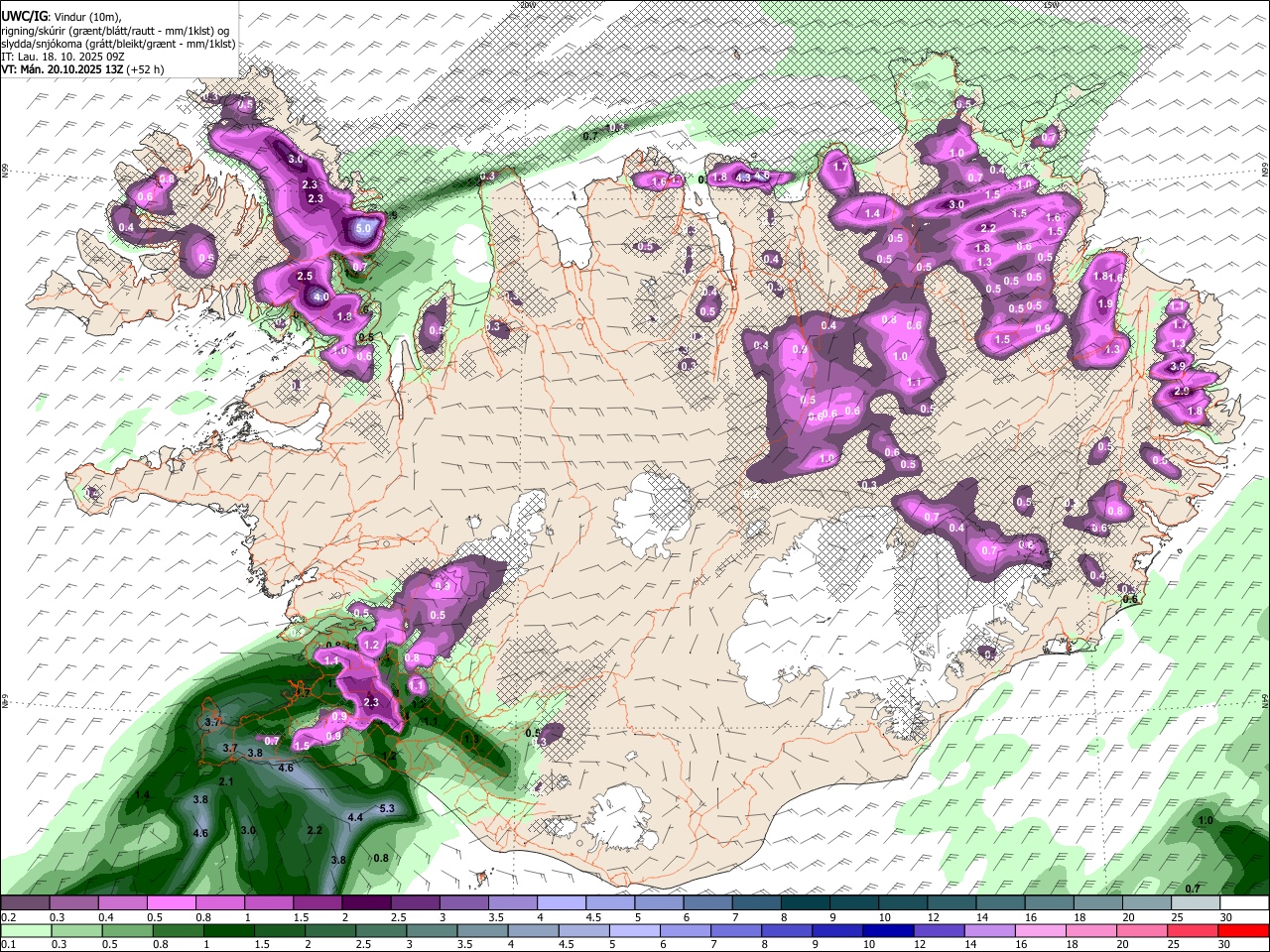Select the "IT: Lau. 18. 10. 2025 09Z" line

63,57
